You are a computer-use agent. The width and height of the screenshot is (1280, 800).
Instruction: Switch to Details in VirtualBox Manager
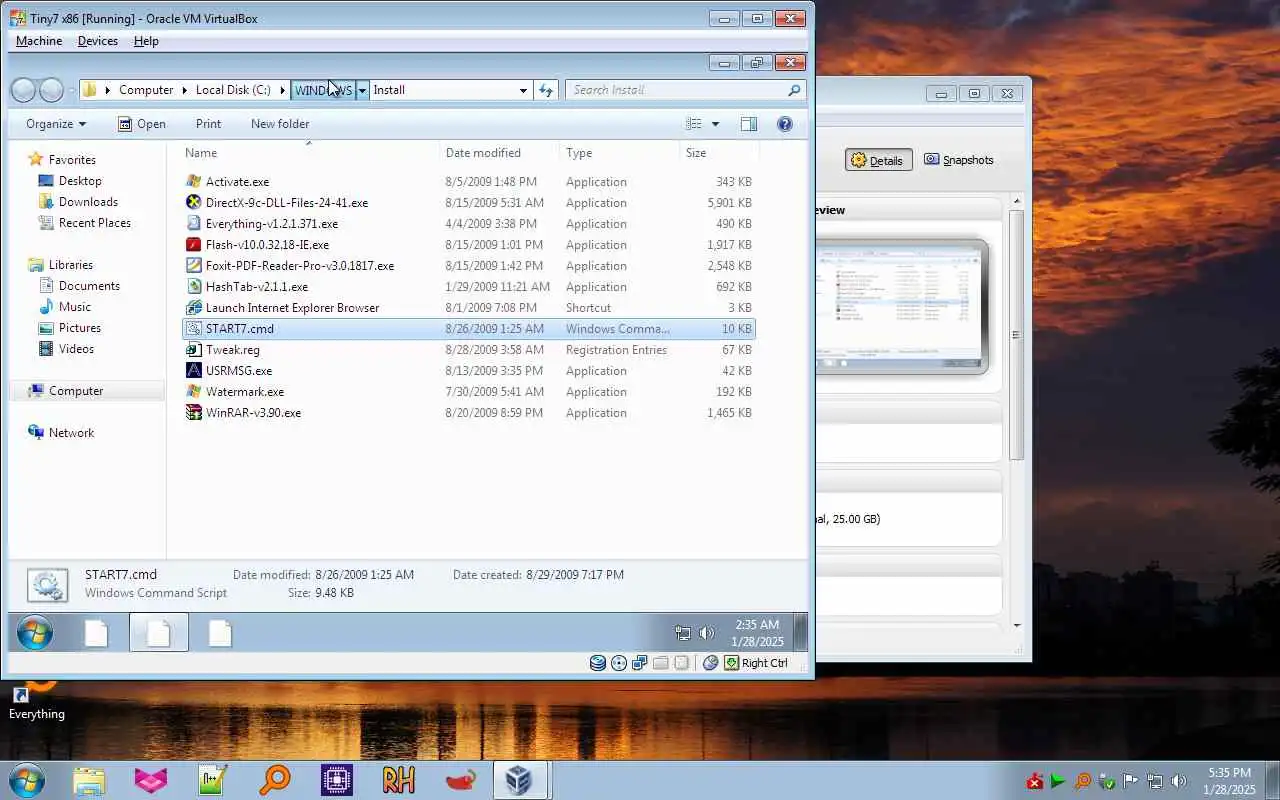879,160
